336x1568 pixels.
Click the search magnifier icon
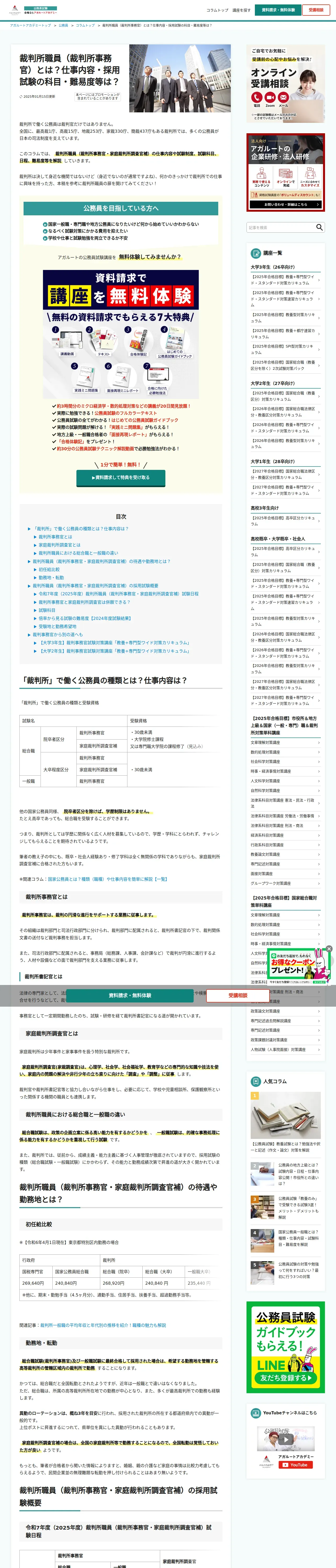pos(320,227)
